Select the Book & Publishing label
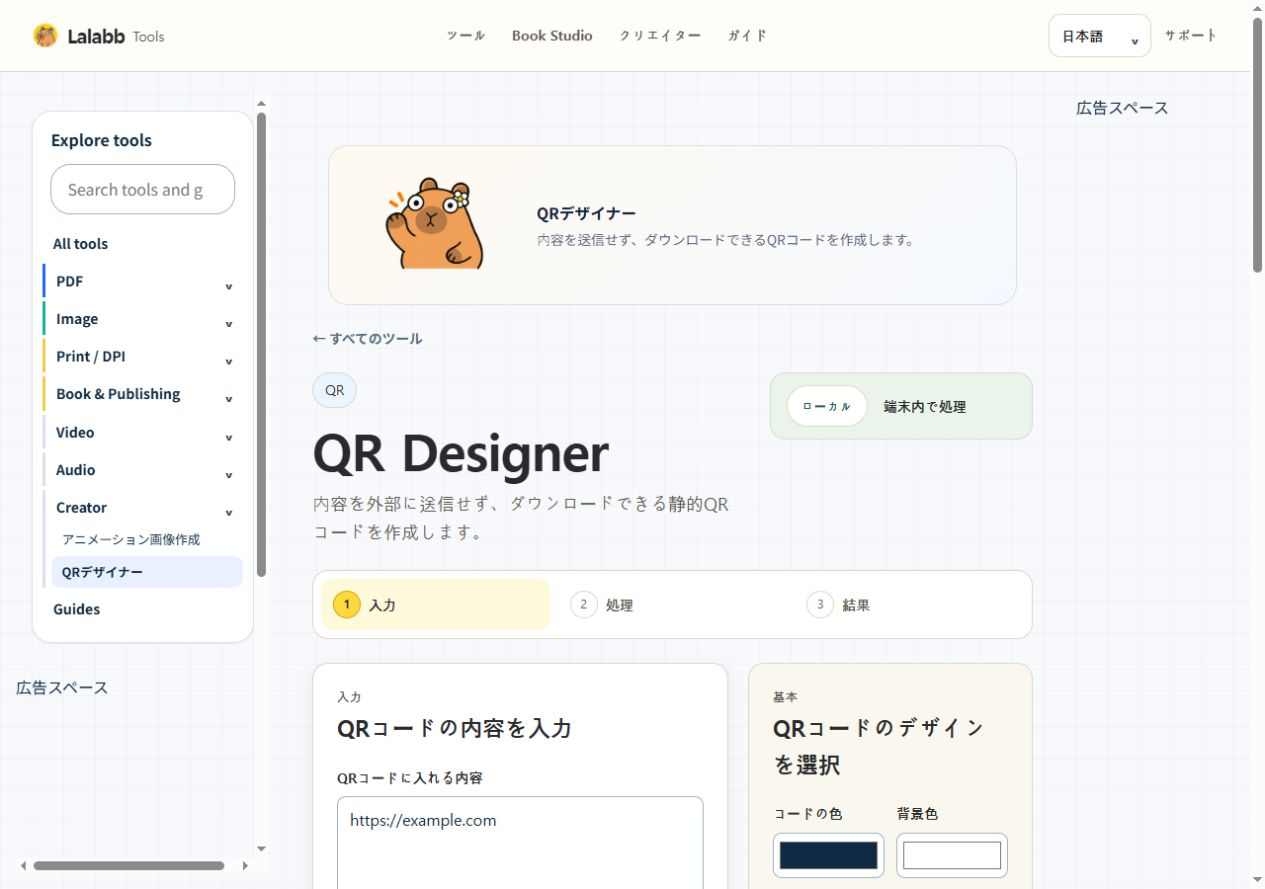Screen dimensions: 1265x889 (x=118, y=394)
